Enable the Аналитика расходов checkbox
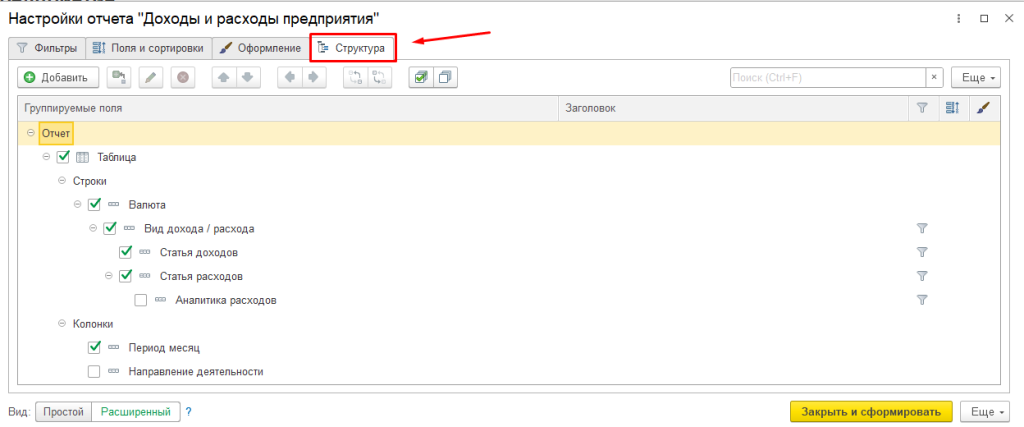Screen dimensions: 1024x427 pos(141,300)
